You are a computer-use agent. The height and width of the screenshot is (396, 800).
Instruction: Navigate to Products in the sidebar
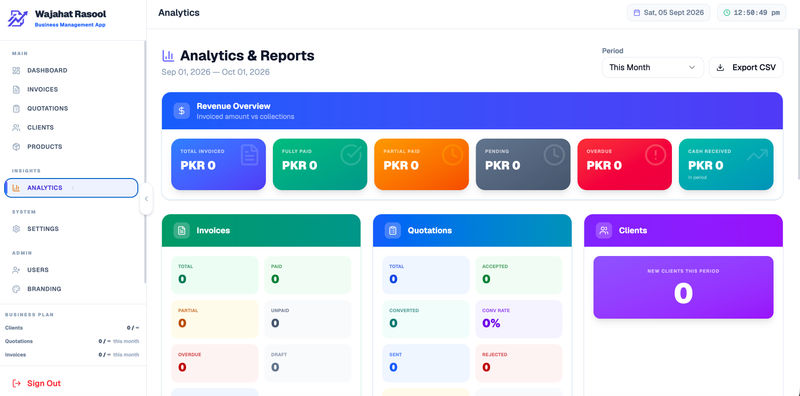(x=71, y=147)
